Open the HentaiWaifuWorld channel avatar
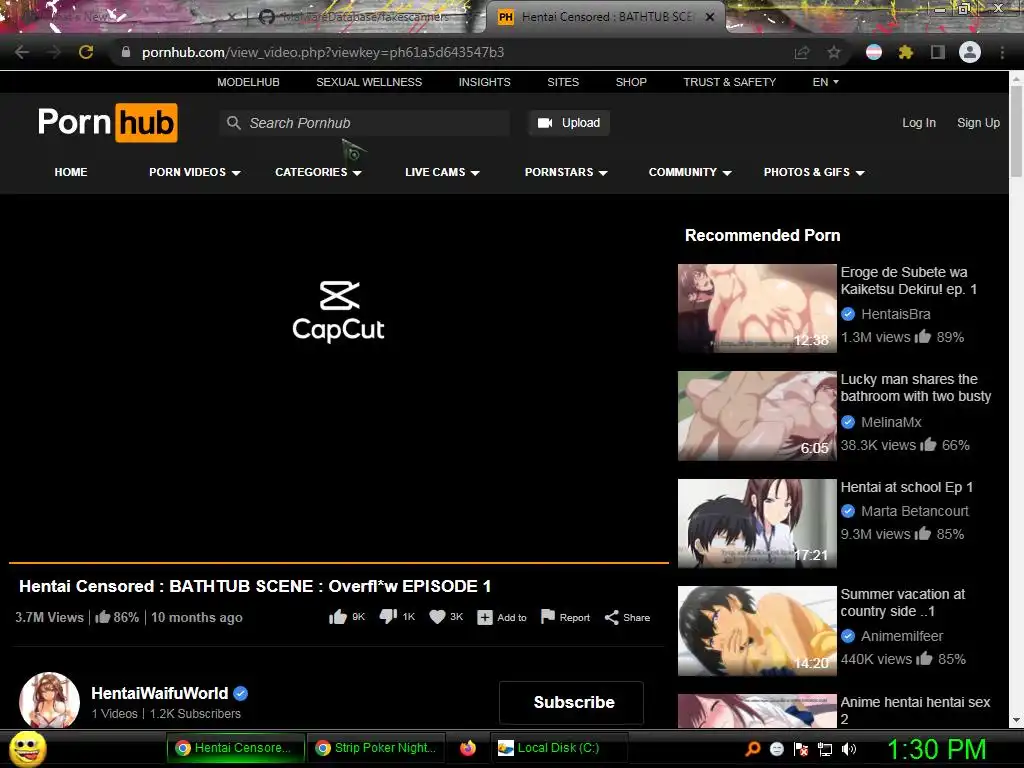The height and width of the screenshot is (768, 1024). coord(50,701)
